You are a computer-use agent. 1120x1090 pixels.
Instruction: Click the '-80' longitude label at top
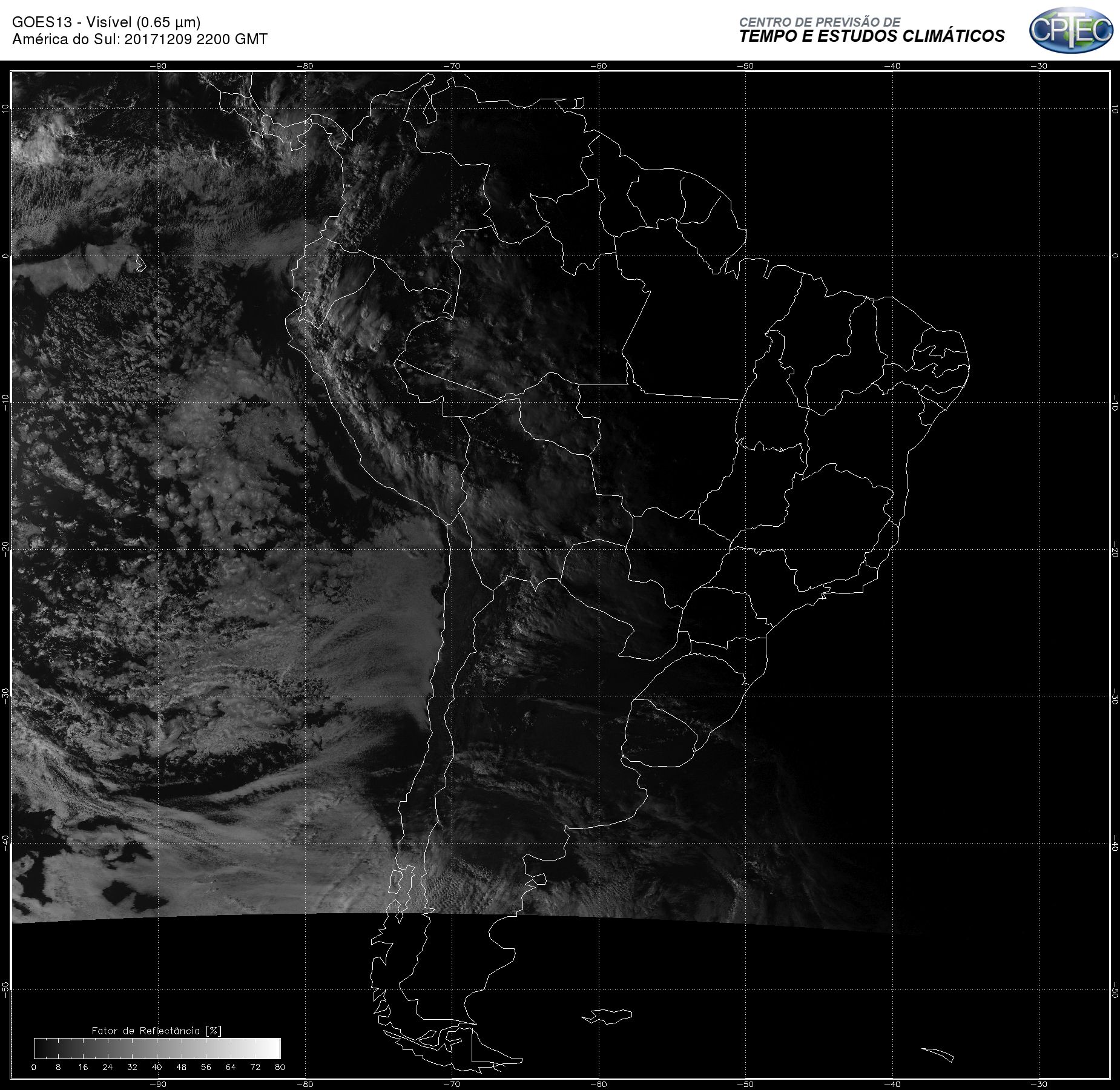305,66
